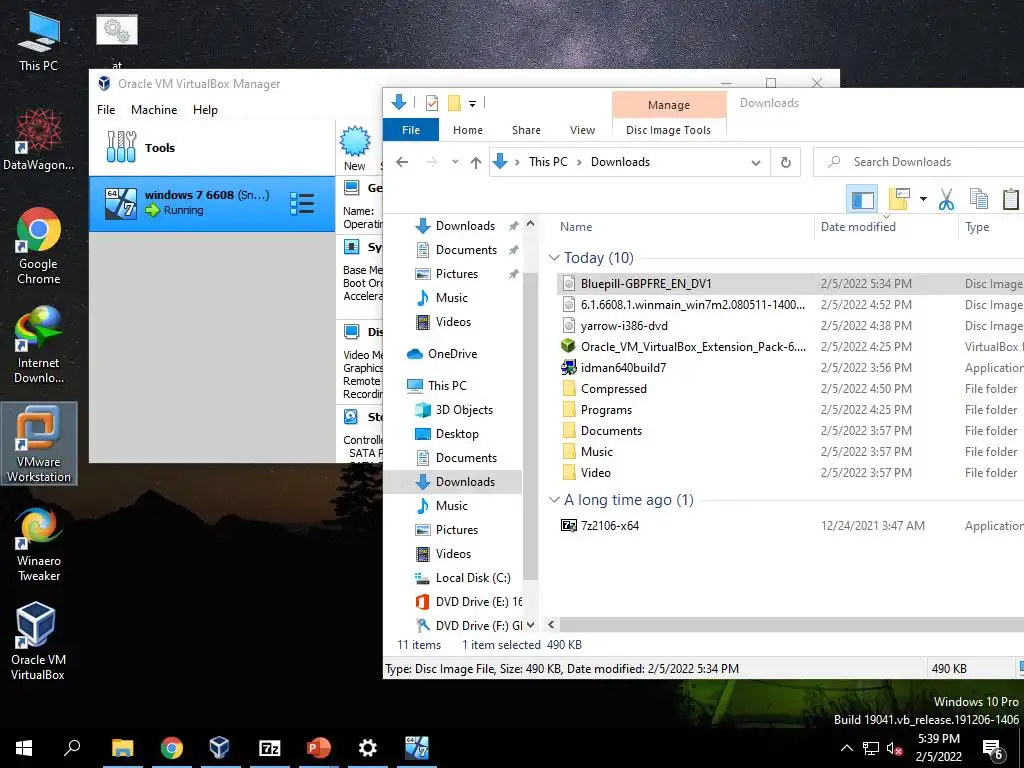Viewport: 1024px width, 768px height.
Task: Click the taskbar Search magnifier
Action: tap(72, 747)
